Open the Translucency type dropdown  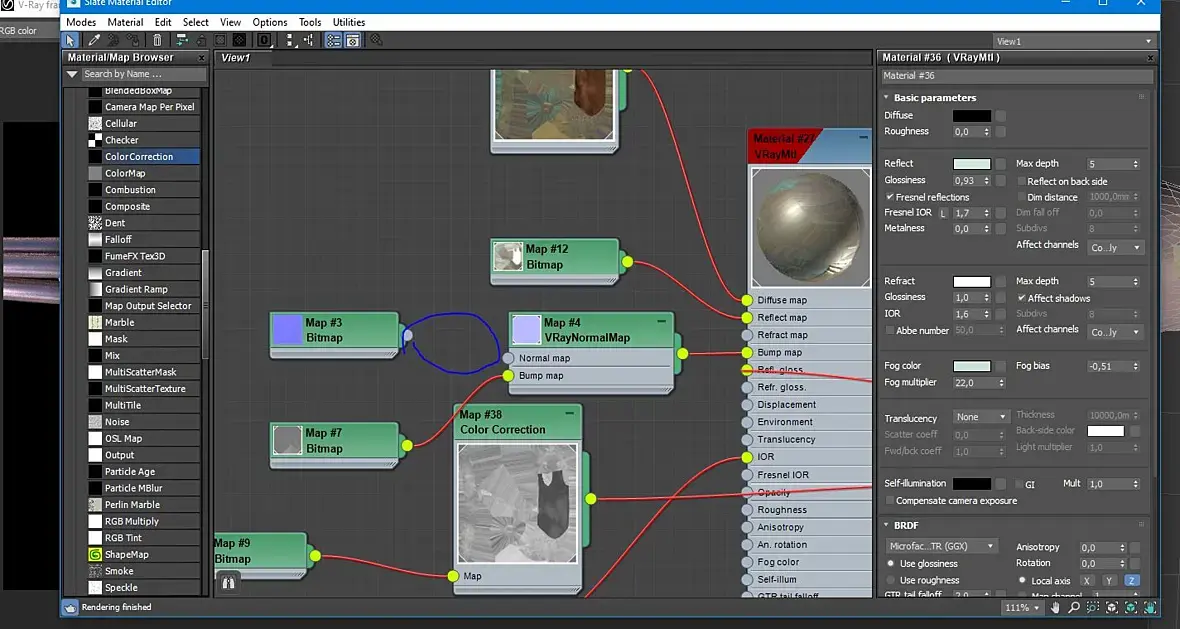point(981,417)
